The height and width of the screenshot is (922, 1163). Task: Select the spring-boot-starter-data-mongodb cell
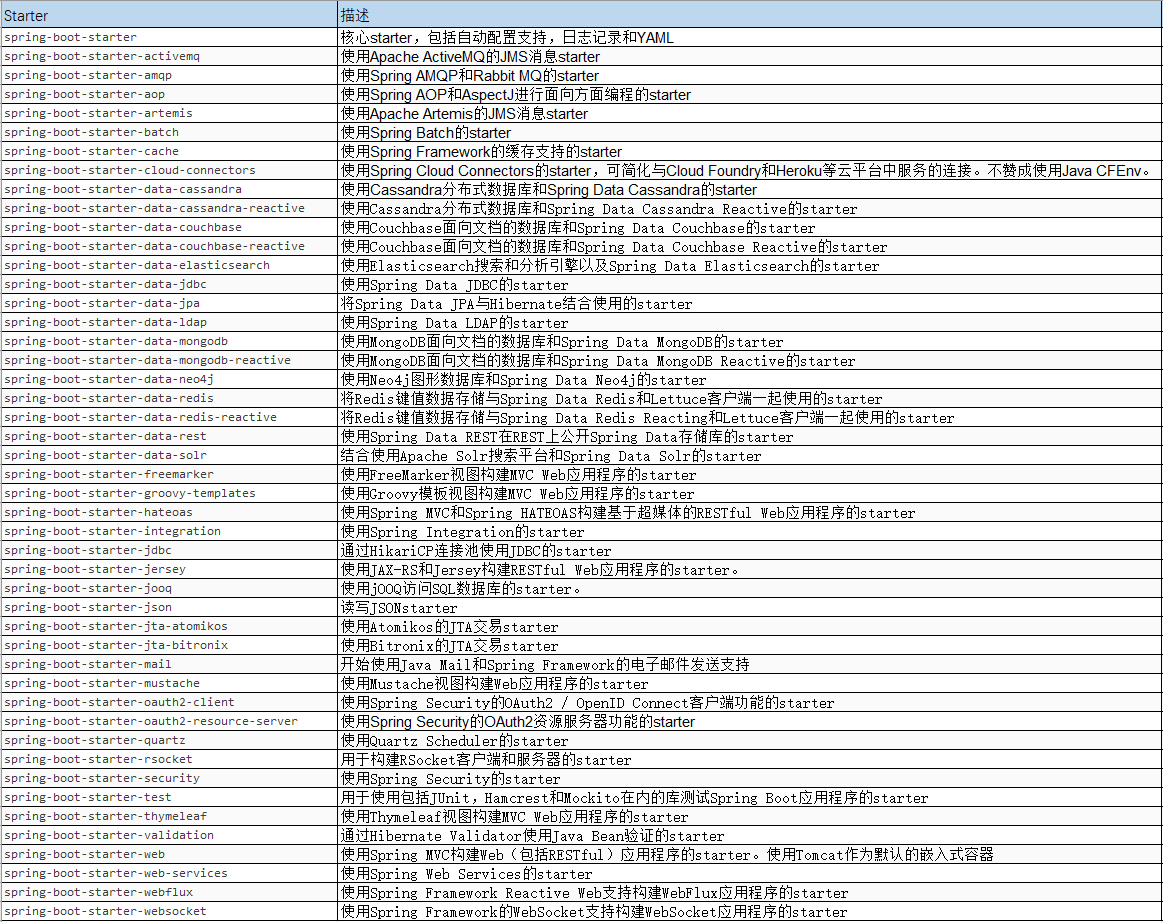(x=169, y=341)
